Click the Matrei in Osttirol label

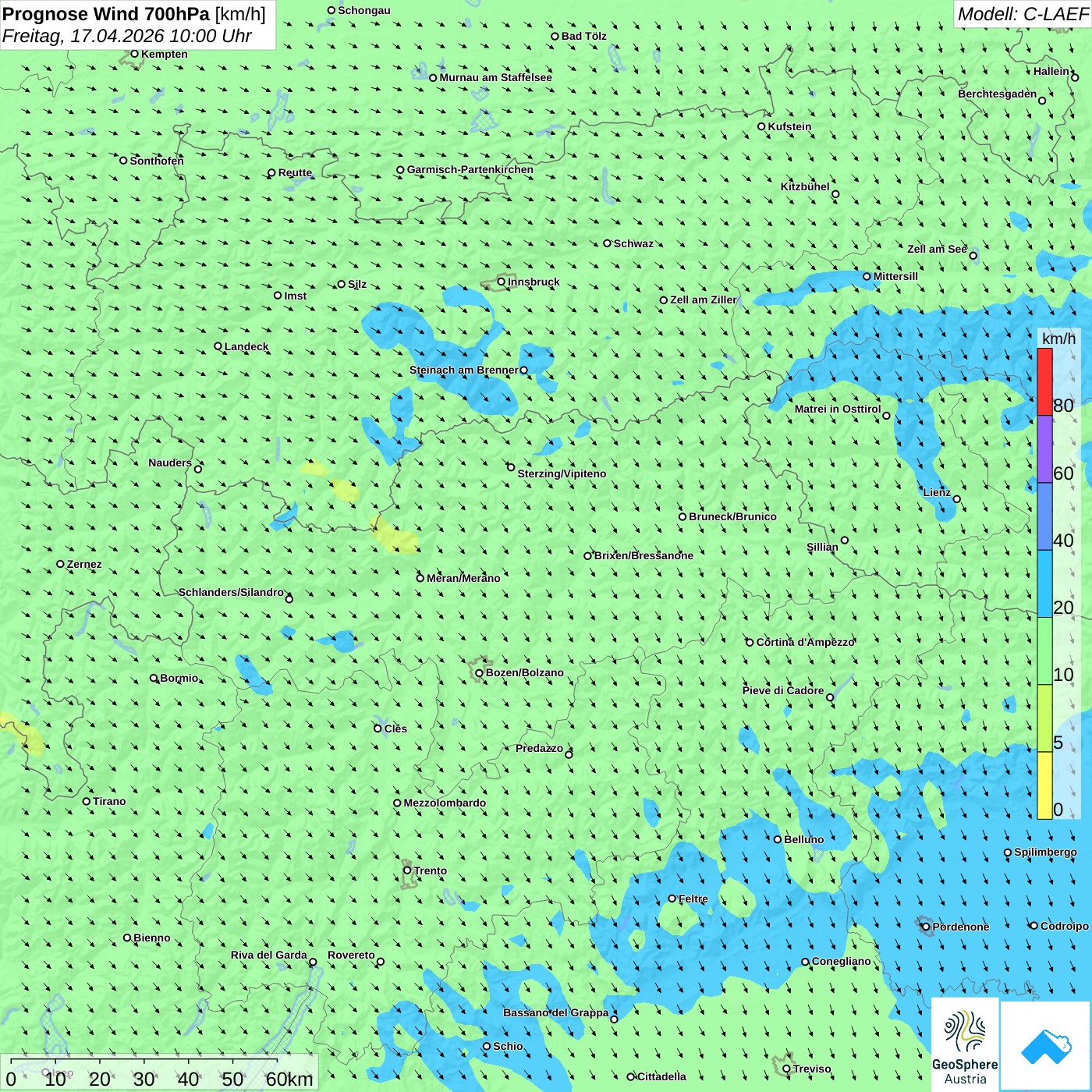point(838,409)
